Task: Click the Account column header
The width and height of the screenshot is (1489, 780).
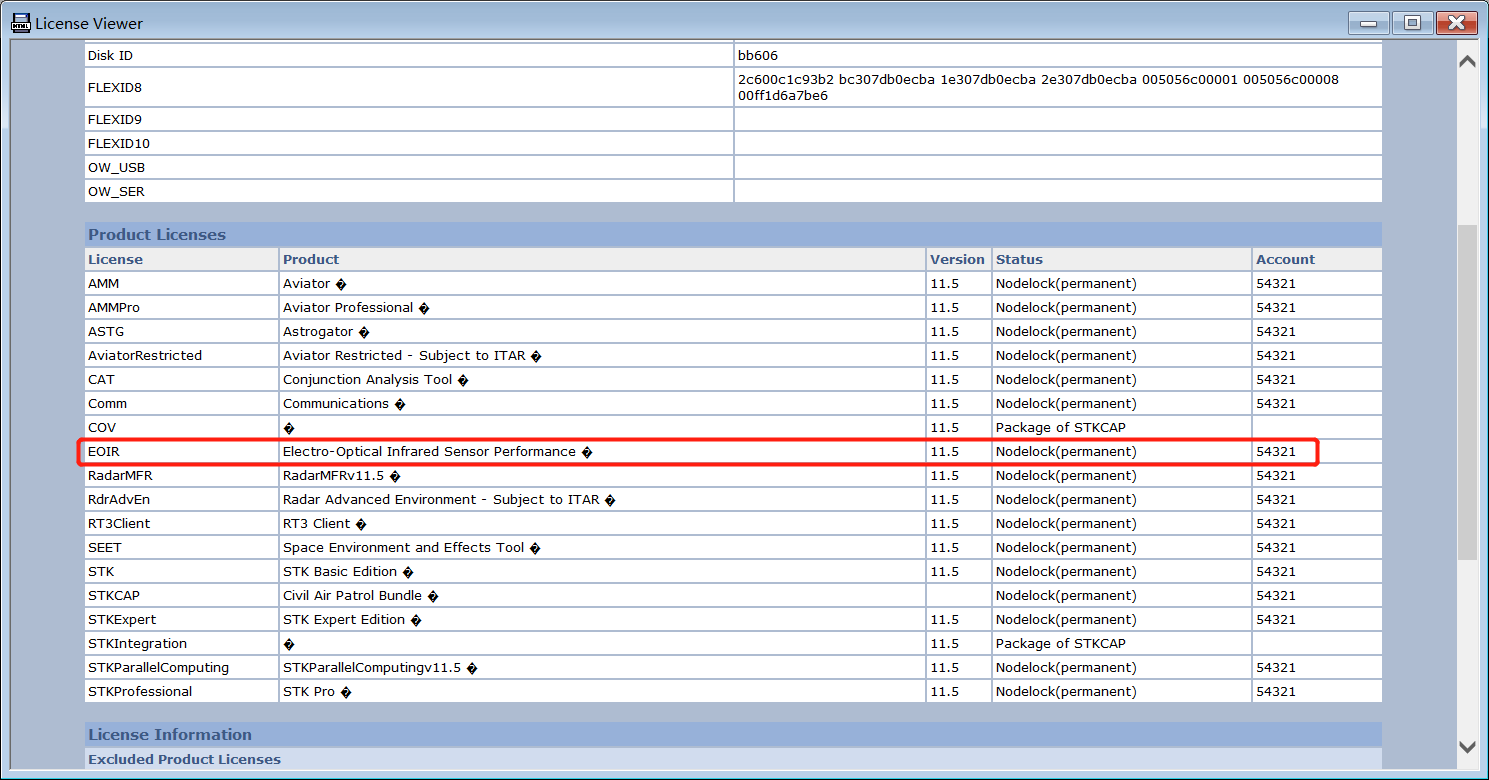Action: pyautogui.click(x=1285, y=259)
